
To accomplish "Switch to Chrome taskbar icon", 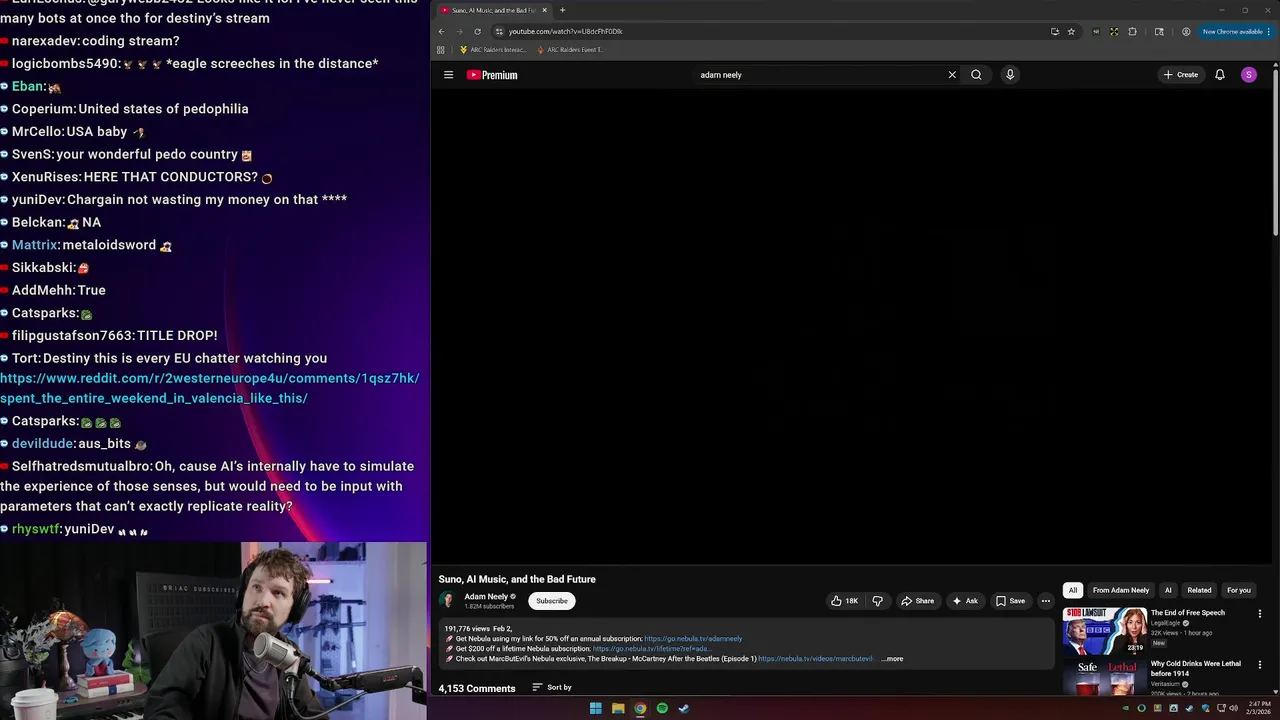I will point(640,709).
